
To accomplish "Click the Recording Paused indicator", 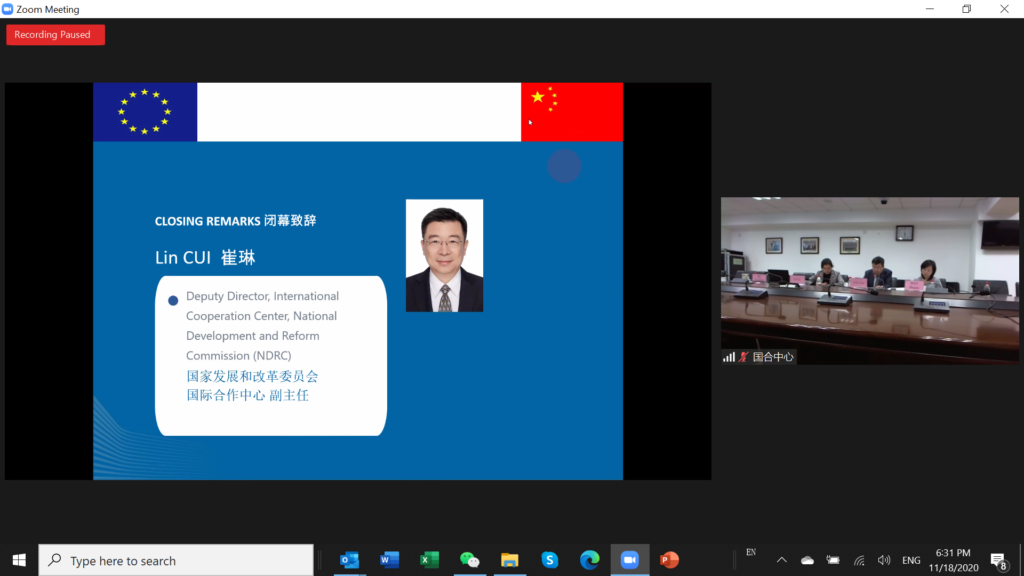I will (55, 35).
